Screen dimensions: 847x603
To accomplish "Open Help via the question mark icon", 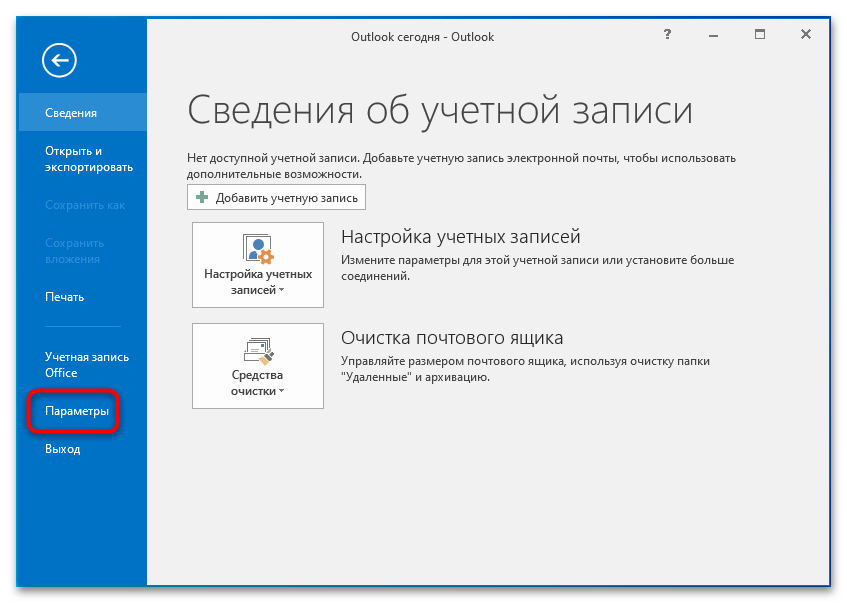I will 668,36.
